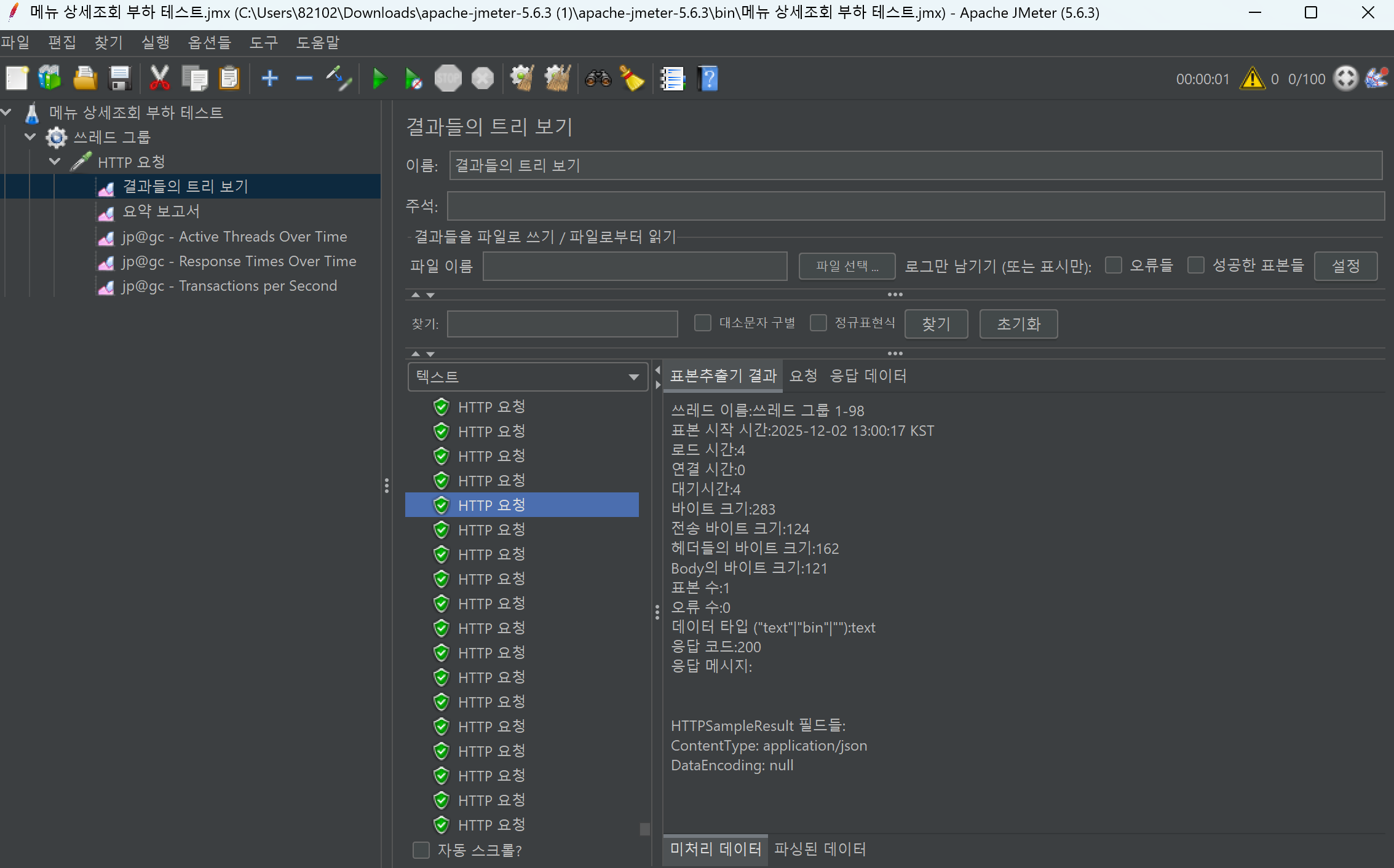The height and width of the screenshot is (868, 1394).
Task: Collapse the HTTP 요청 tree node
Action: click(55, 162)
